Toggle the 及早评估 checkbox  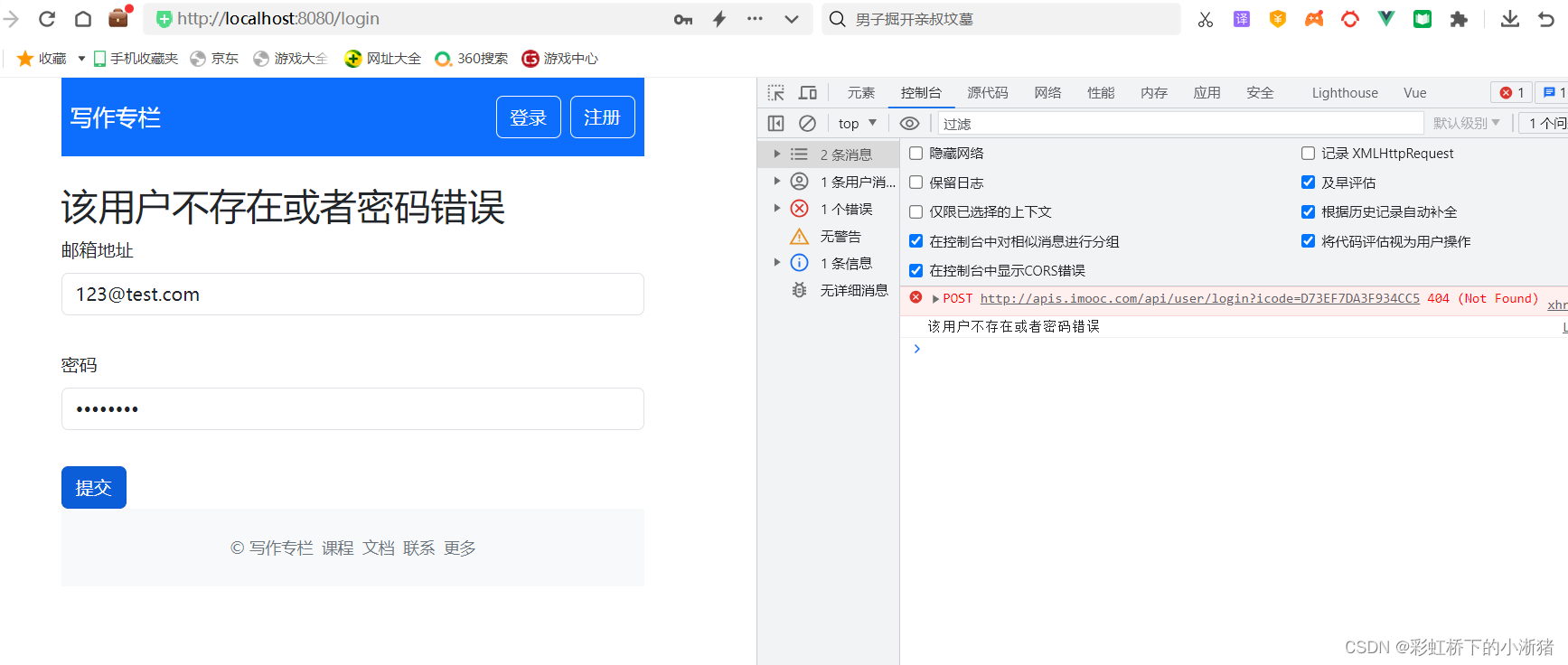[1309, 183]
